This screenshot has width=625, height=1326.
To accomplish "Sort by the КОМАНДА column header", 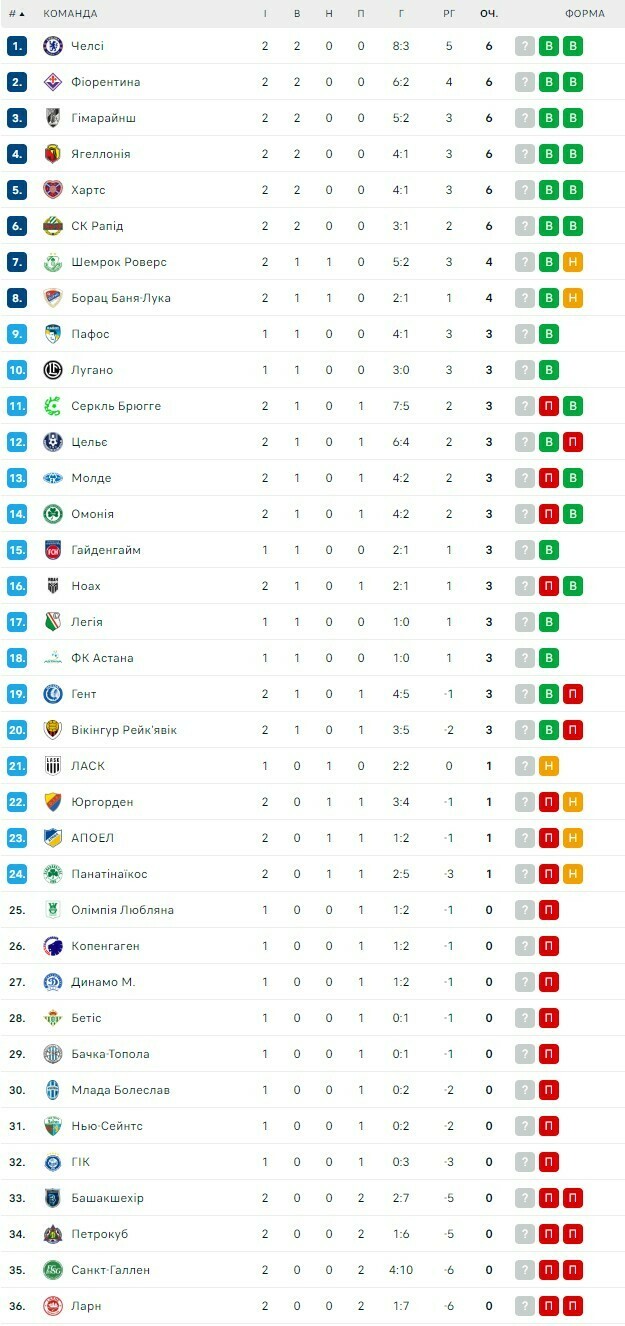I will (70, 14).
